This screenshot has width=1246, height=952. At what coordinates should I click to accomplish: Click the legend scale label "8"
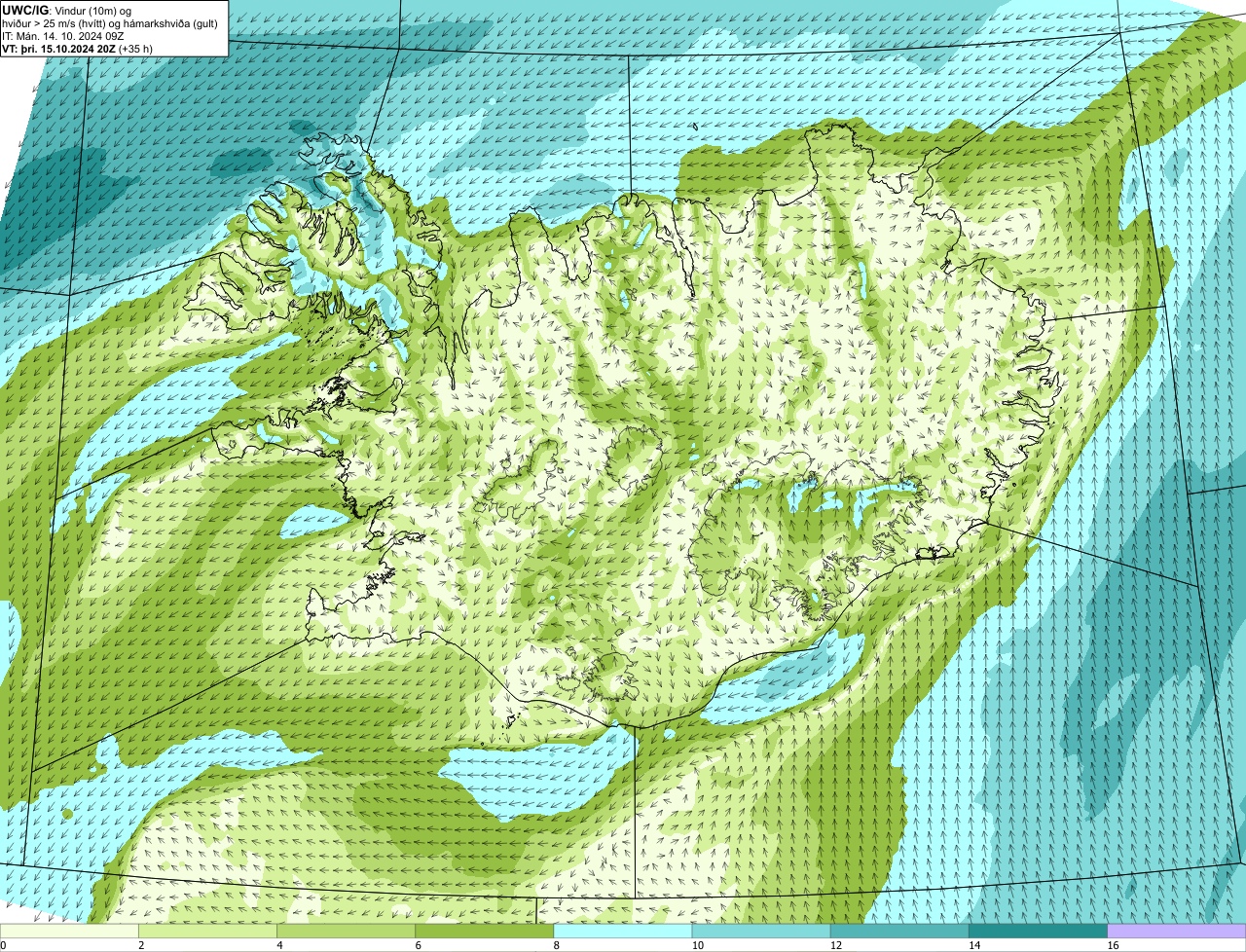click(x=556, y=945)
